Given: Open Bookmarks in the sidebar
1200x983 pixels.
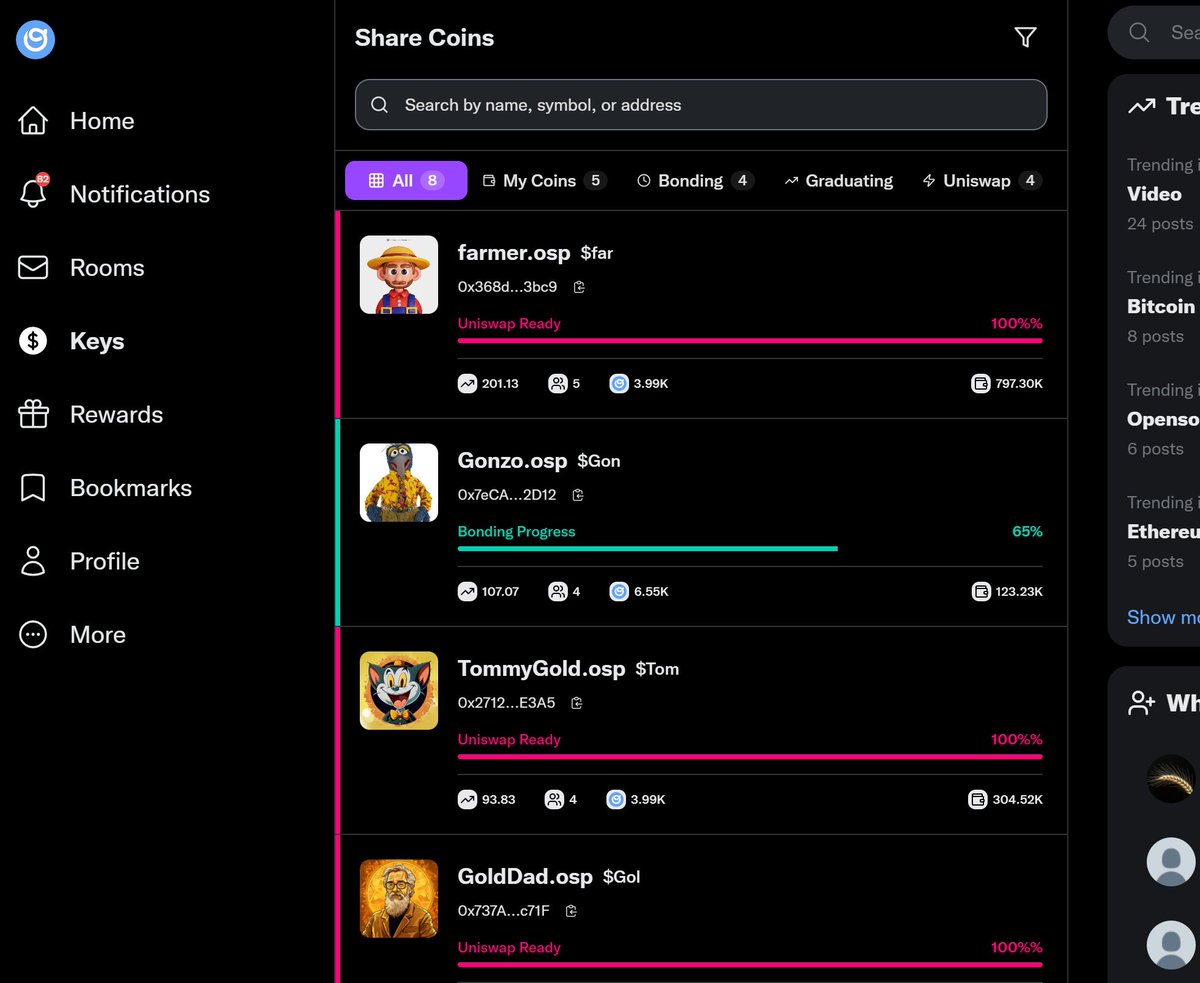Looking at the screenshot, I should 105,488.
